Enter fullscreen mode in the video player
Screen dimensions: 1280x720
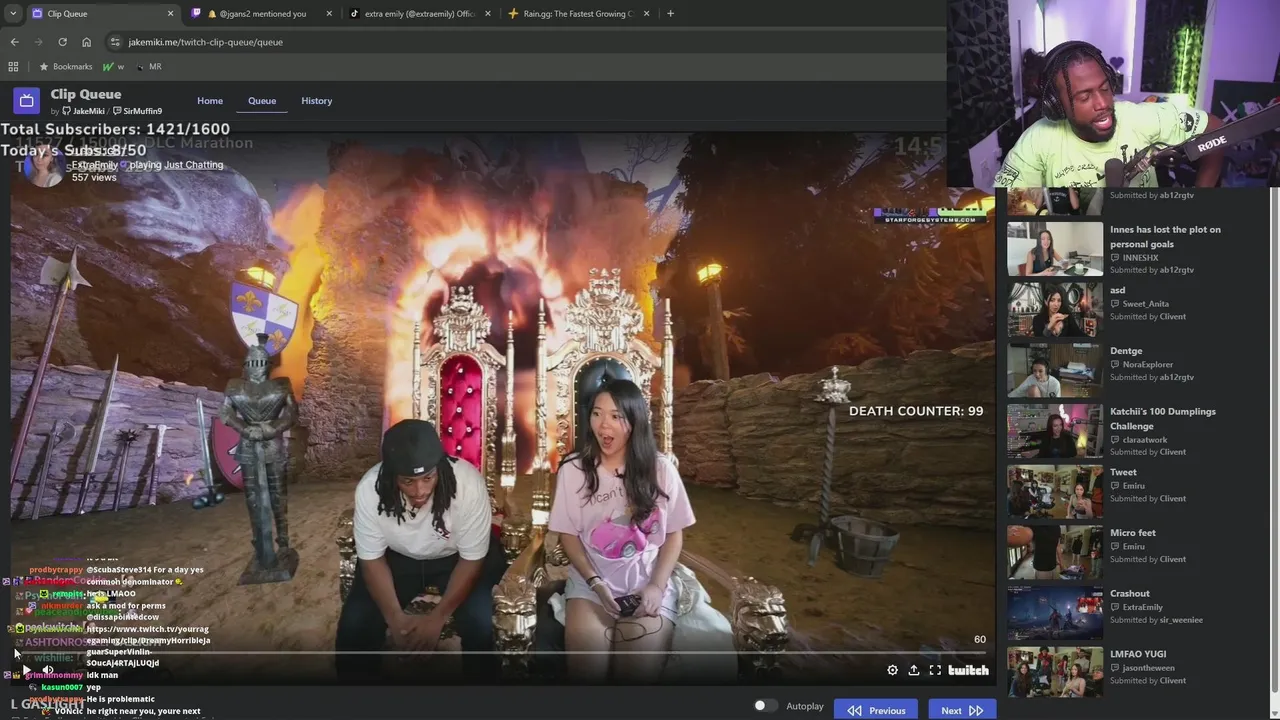(935, 670)
